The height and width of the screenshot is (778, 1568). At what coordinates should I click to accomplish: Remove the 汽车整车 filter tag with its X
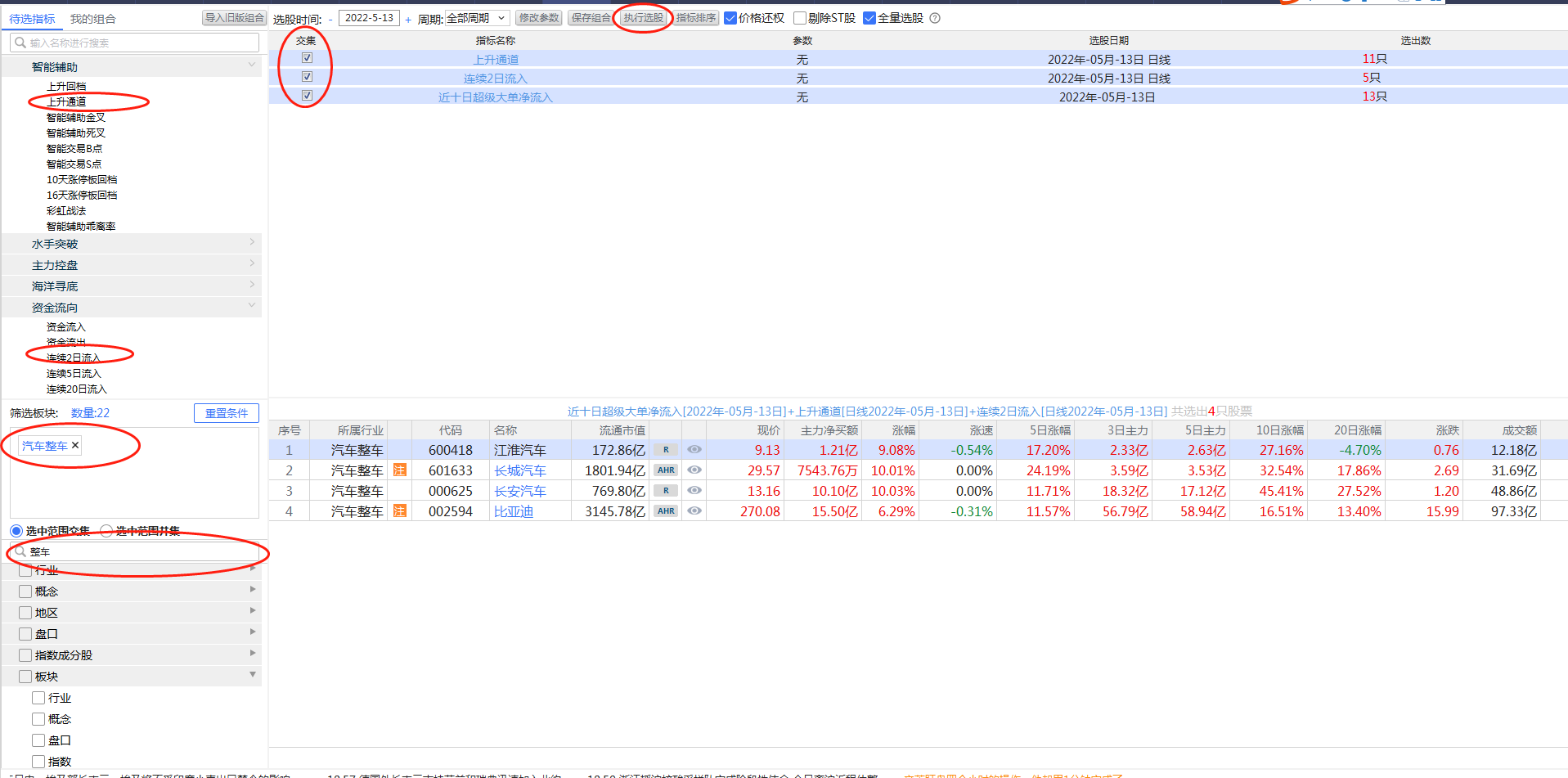tap(75, 445)
